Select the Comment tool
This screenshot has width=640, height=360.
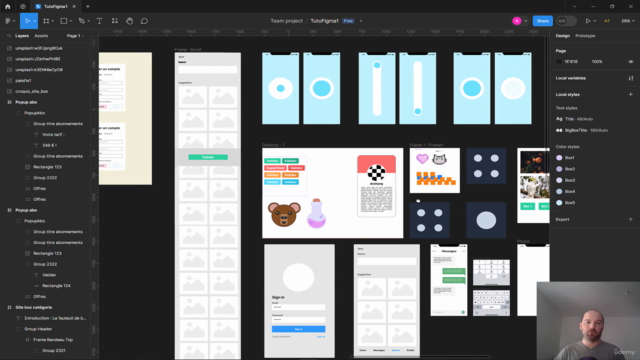144,21
